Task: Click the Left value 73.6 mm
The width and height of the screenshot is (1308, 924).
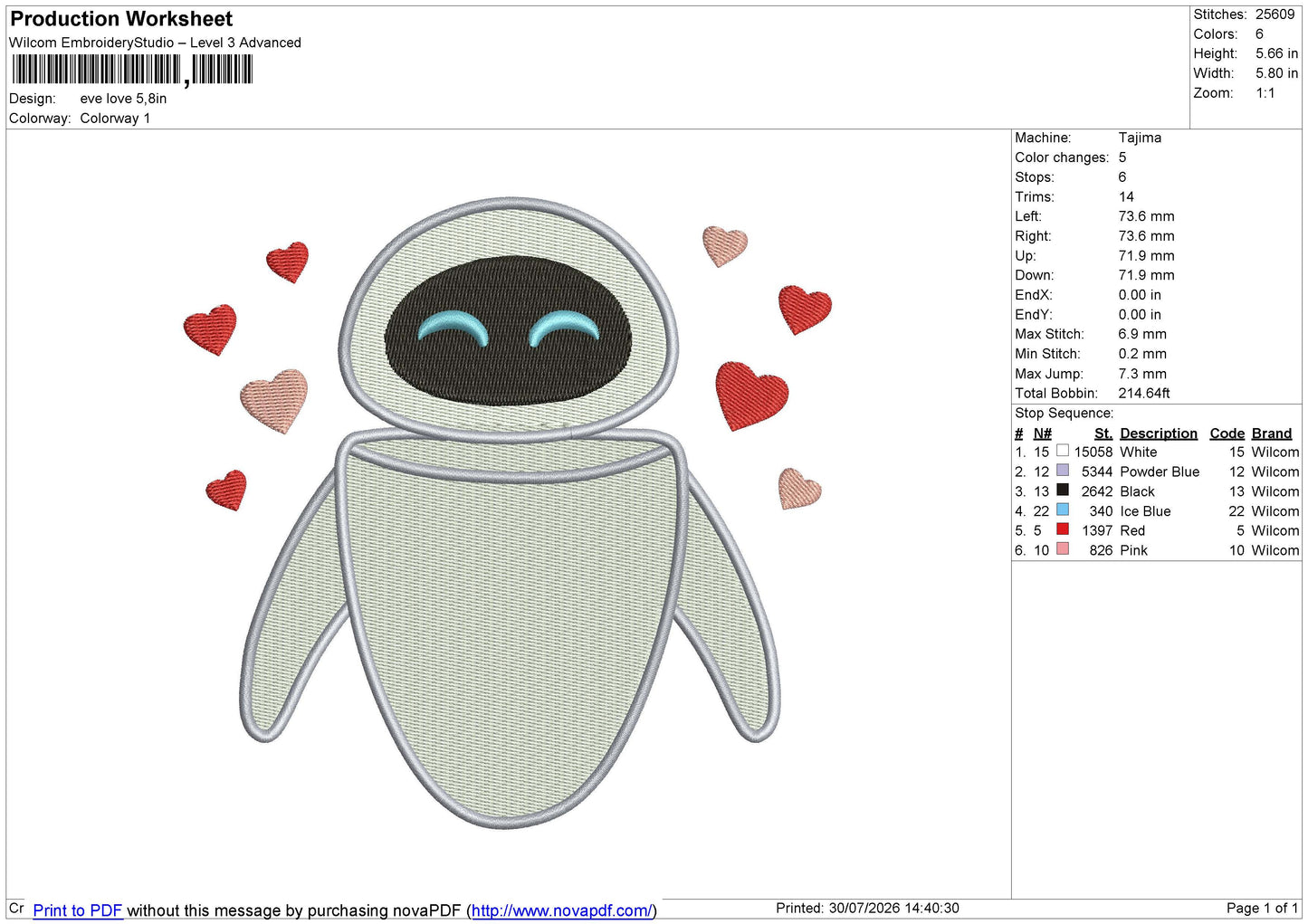Action: pyautogui.click(x=1146, y=216)
